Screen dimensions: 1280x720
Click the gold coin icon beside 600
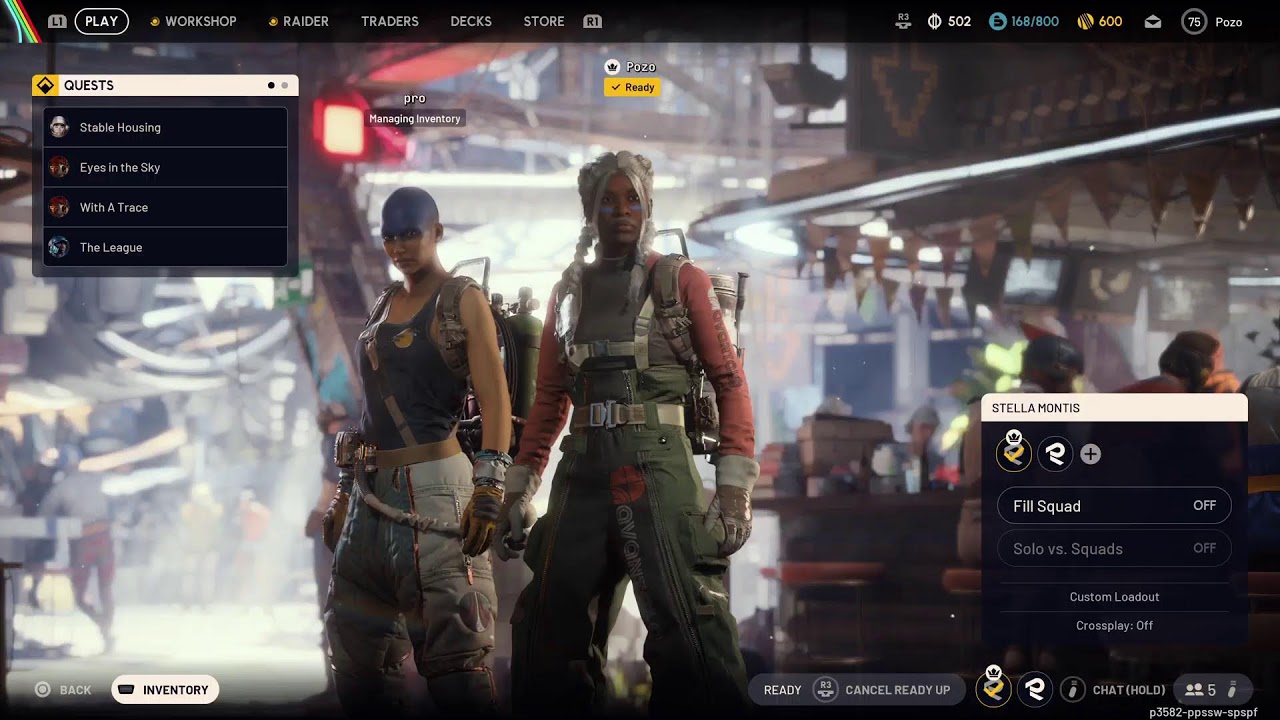click(1085, 21)
